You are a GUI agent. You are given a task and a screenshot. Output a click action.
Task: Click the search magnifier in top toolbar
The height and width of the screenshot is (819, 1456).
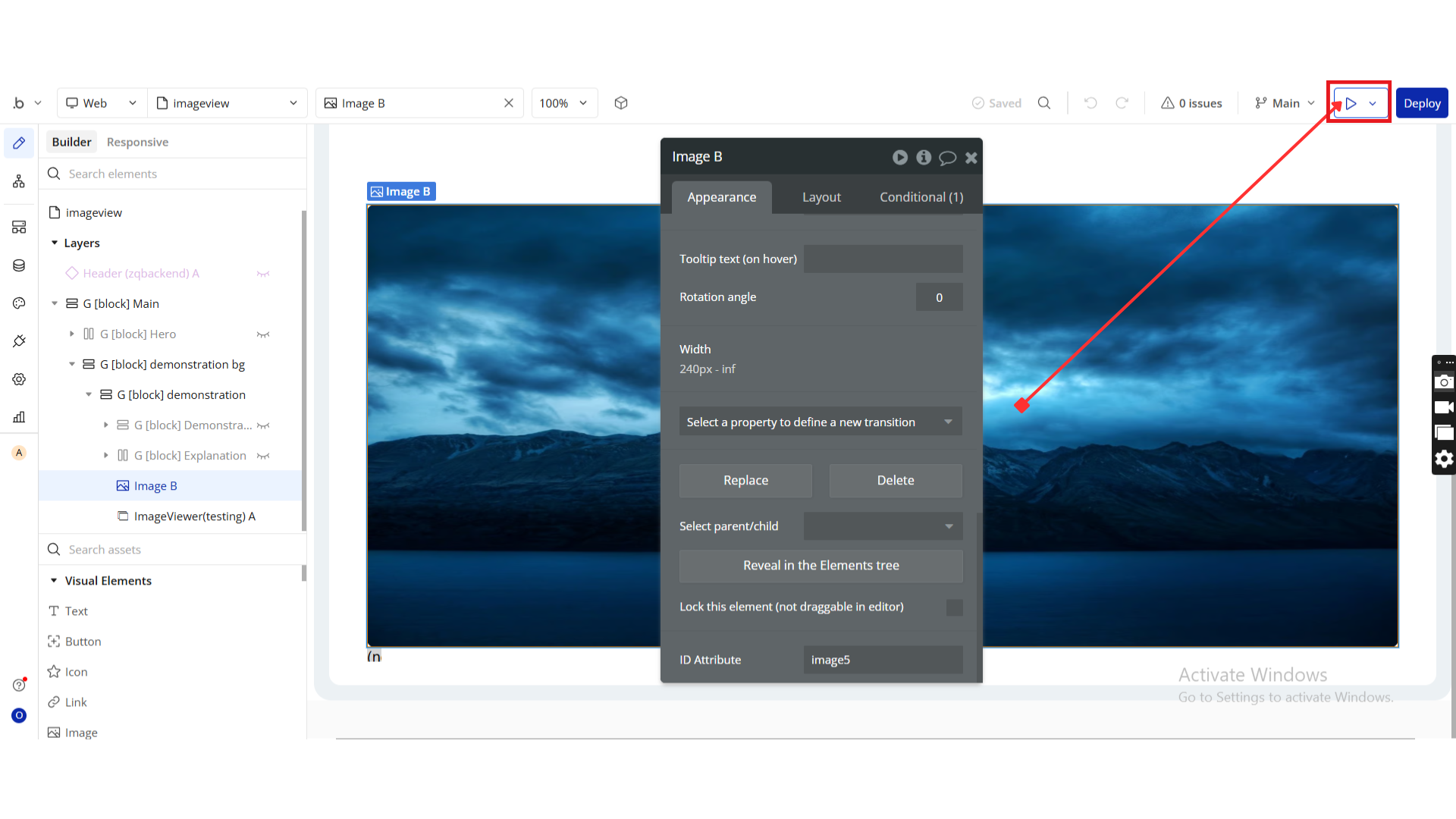[1044, 103]
